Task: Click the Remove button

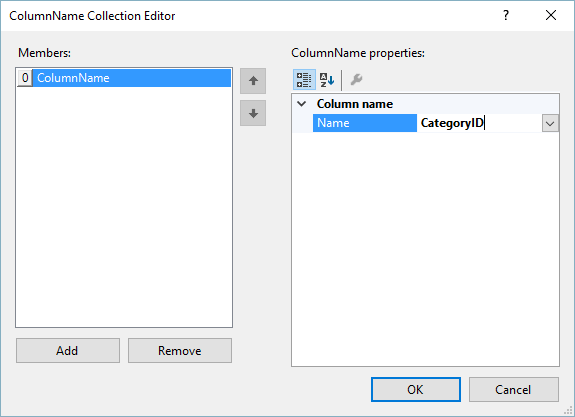Action: tap(180, 351)
